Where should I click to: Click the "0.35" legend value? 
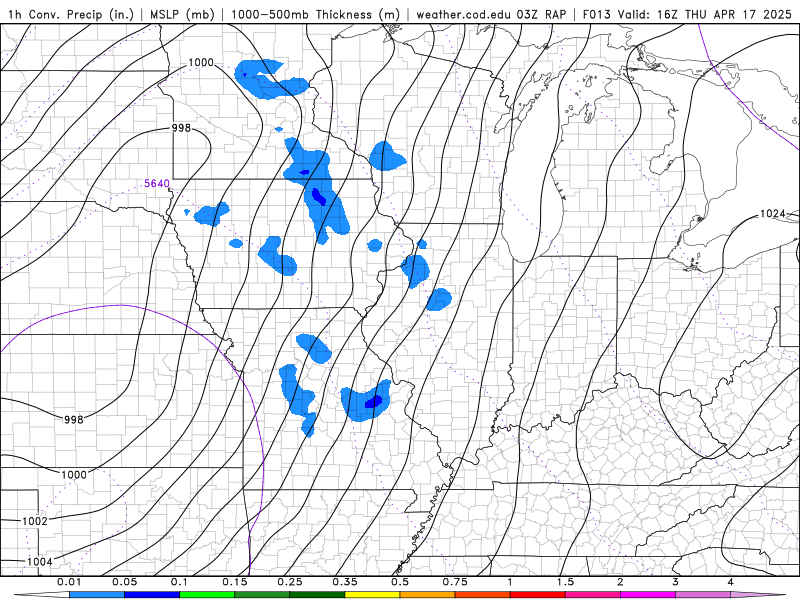pos(345,582)
